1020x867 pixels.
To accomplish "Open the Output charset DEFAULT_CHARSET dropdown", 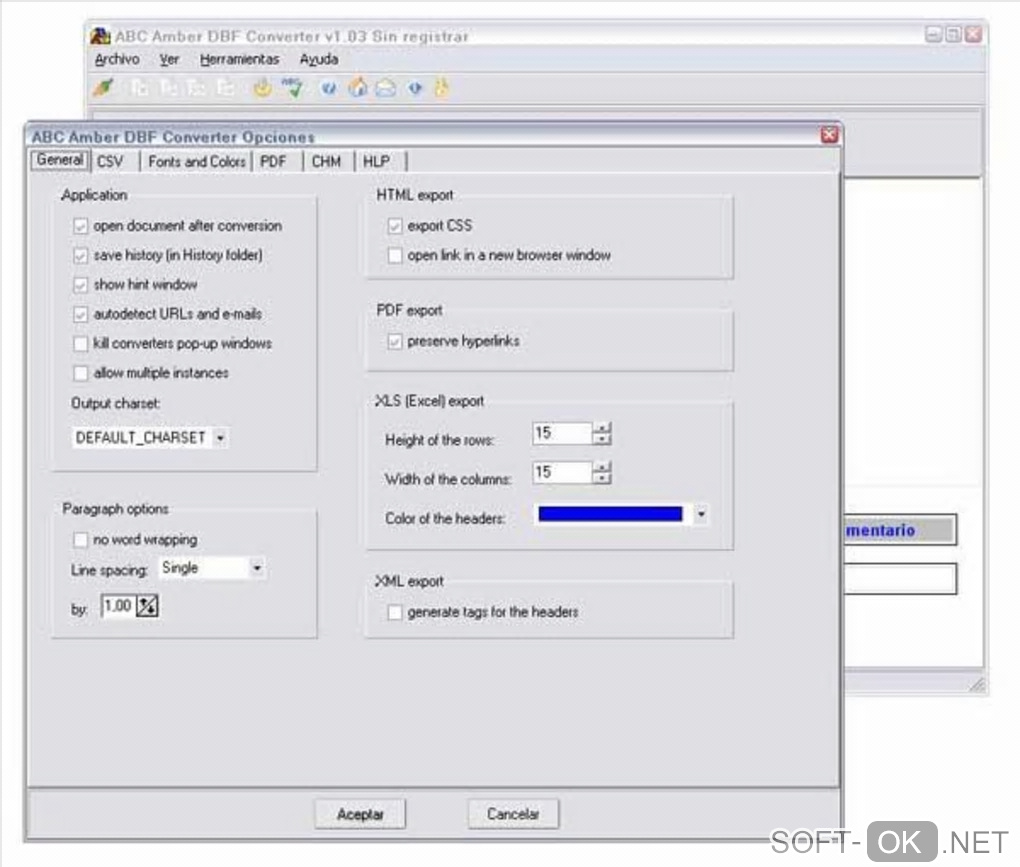I will [x=221, y=438].
